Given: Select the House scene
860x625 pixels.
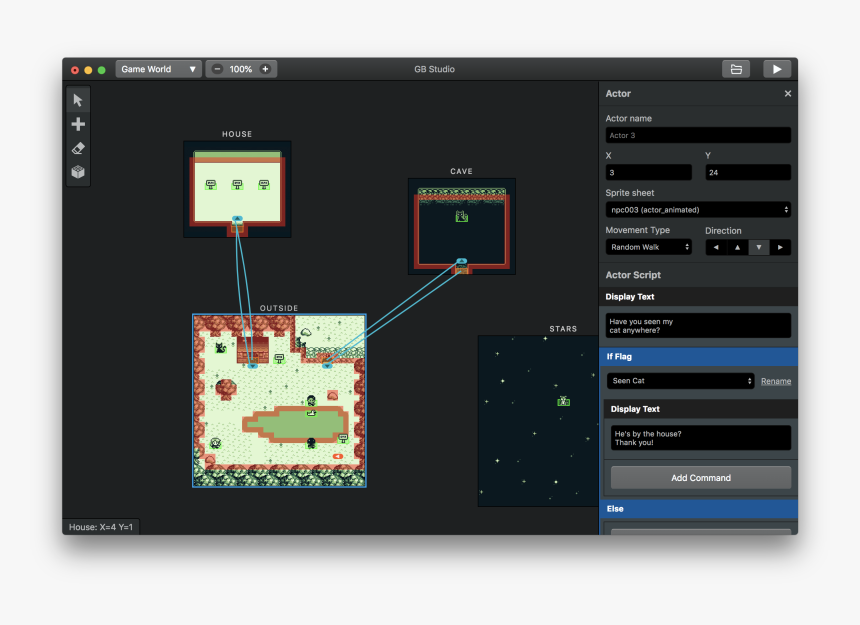Looking at the screenshot, I should [237, 189].
